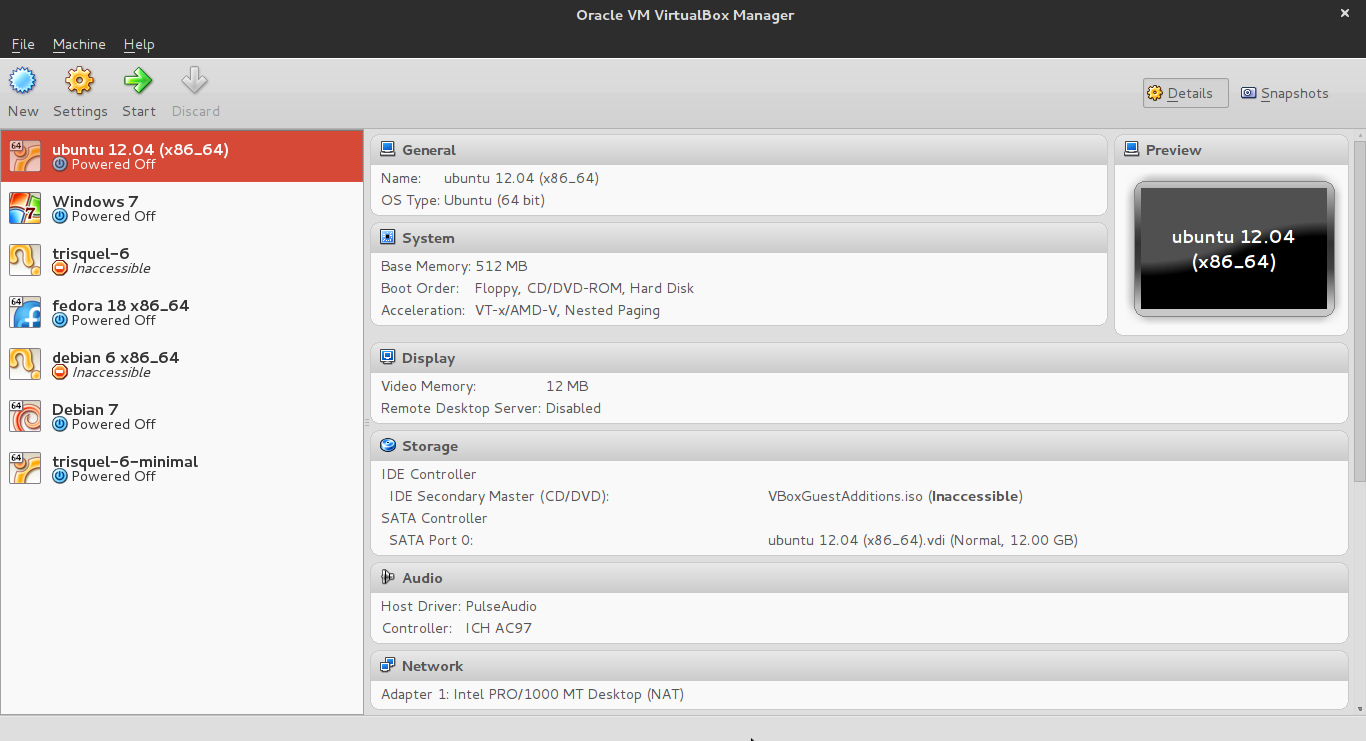Open the Machine menu
This screenshot has height=741, width=1366.
click(79, 44)
